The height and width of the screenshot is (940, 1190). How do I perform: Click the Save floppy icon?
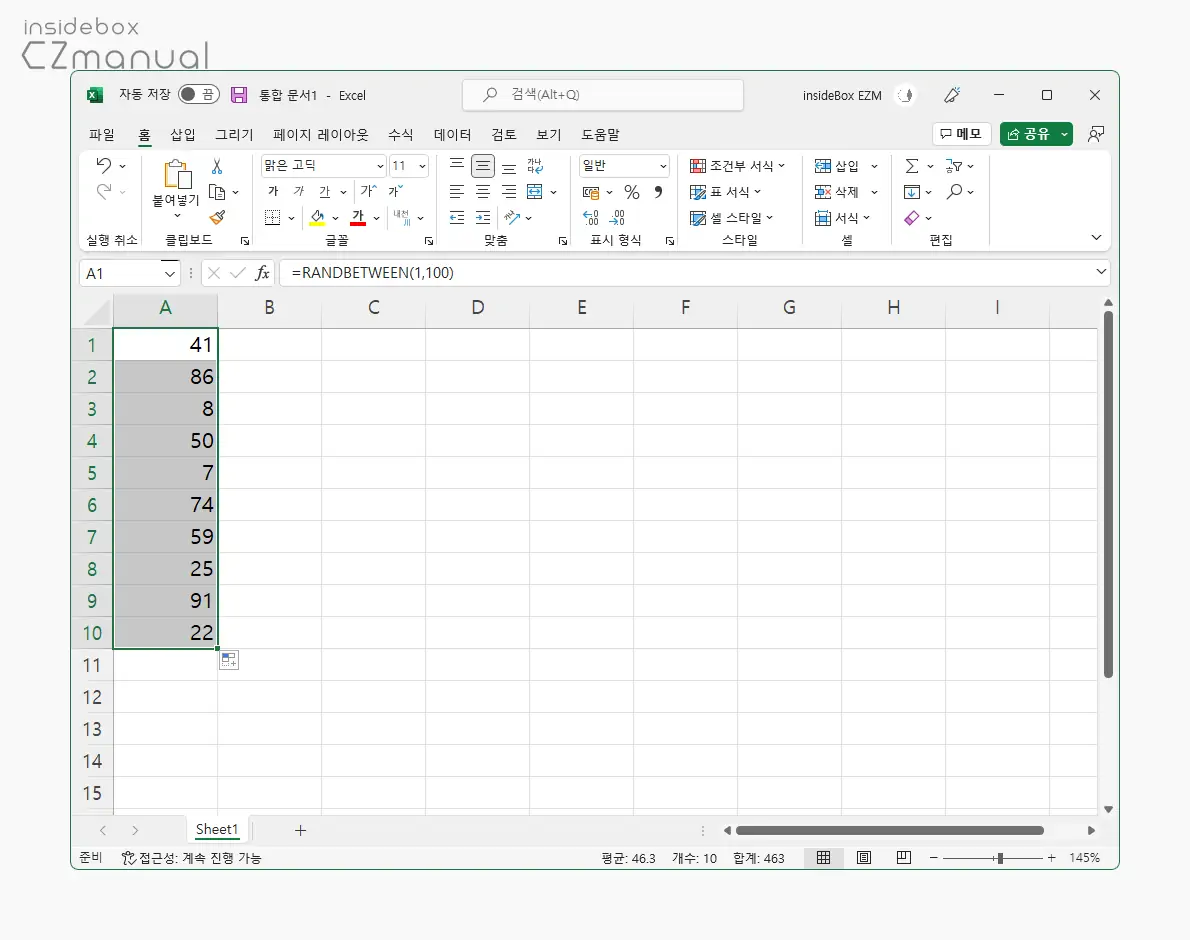239,95
